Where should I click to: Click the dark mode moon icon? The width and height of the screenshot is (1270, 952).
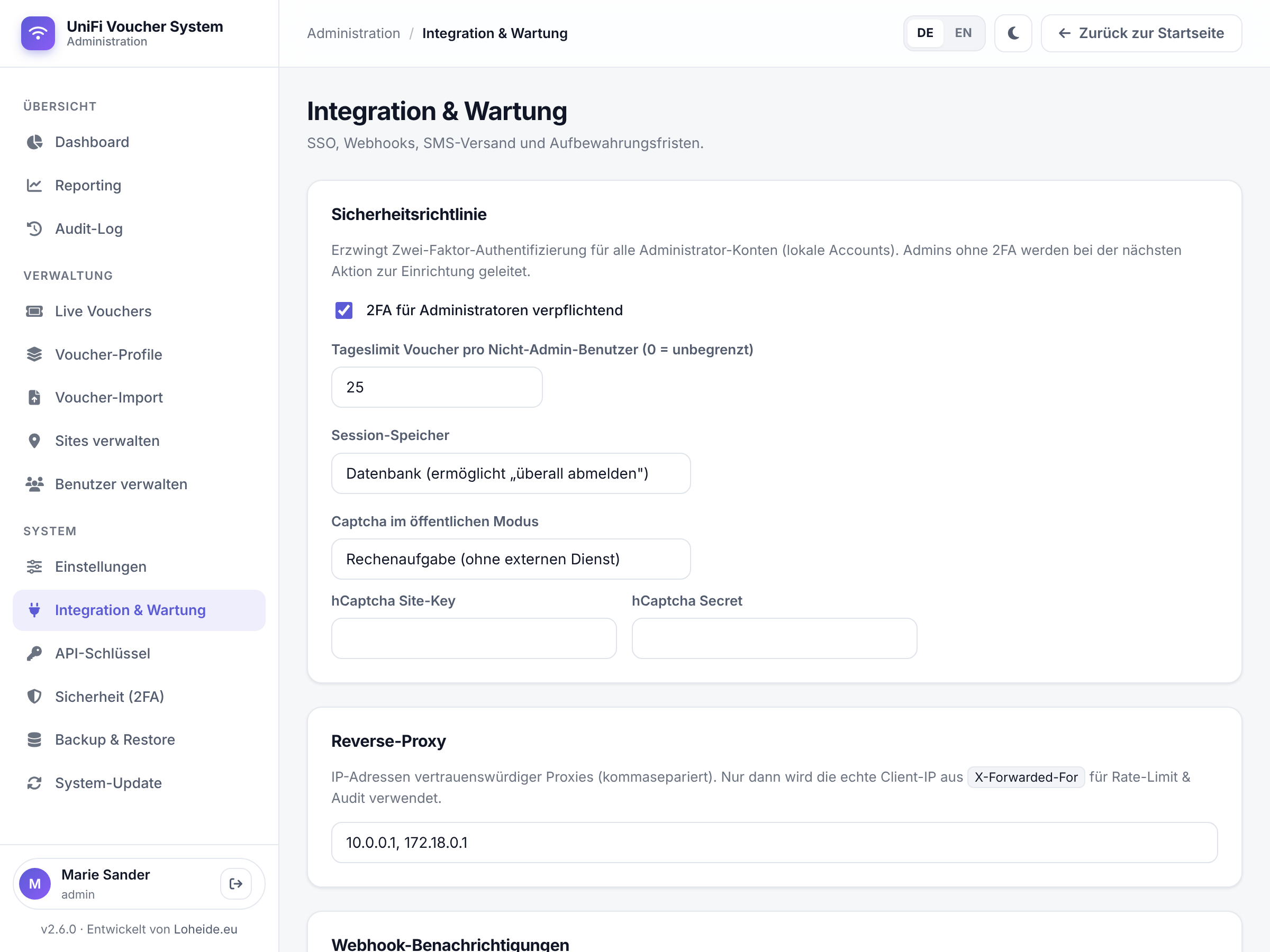pyautogui.click(x=1013, y=33)
